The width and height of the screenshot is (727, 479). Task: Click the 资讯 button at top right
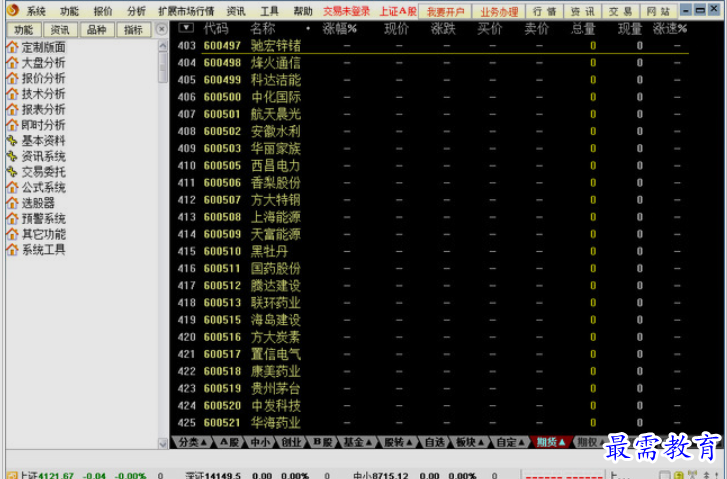tap(582, 12)
